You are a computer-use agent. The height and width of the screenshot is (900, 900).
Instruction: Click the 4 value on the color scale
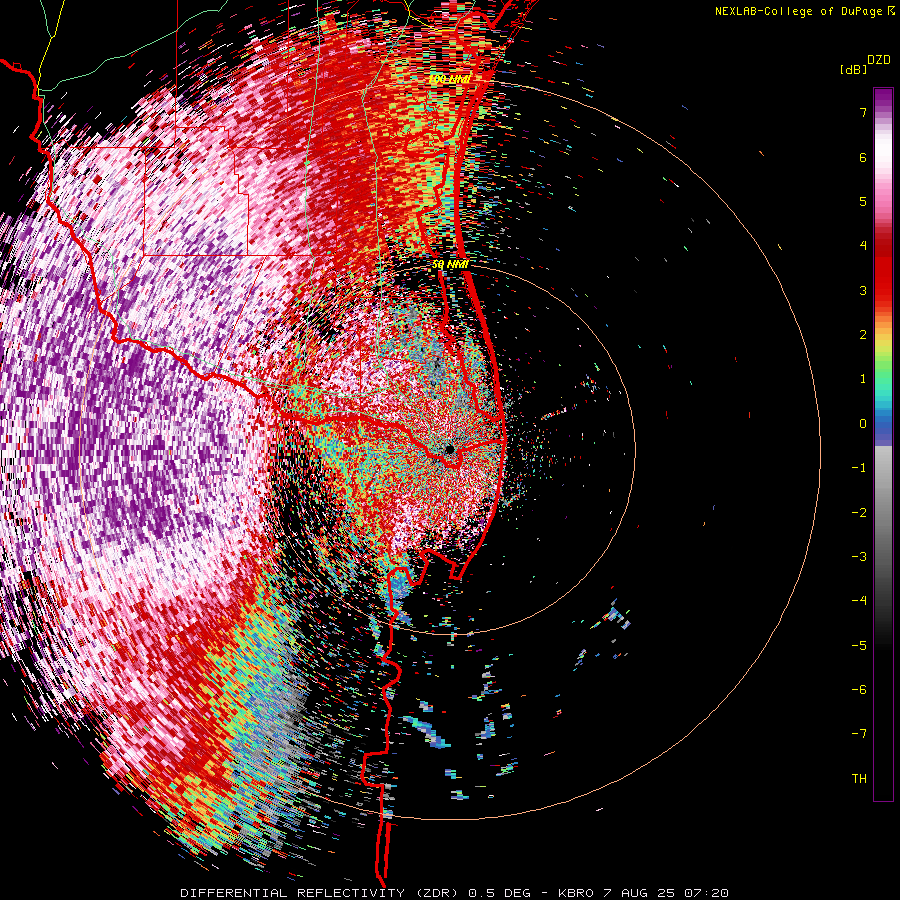(863, 246)
